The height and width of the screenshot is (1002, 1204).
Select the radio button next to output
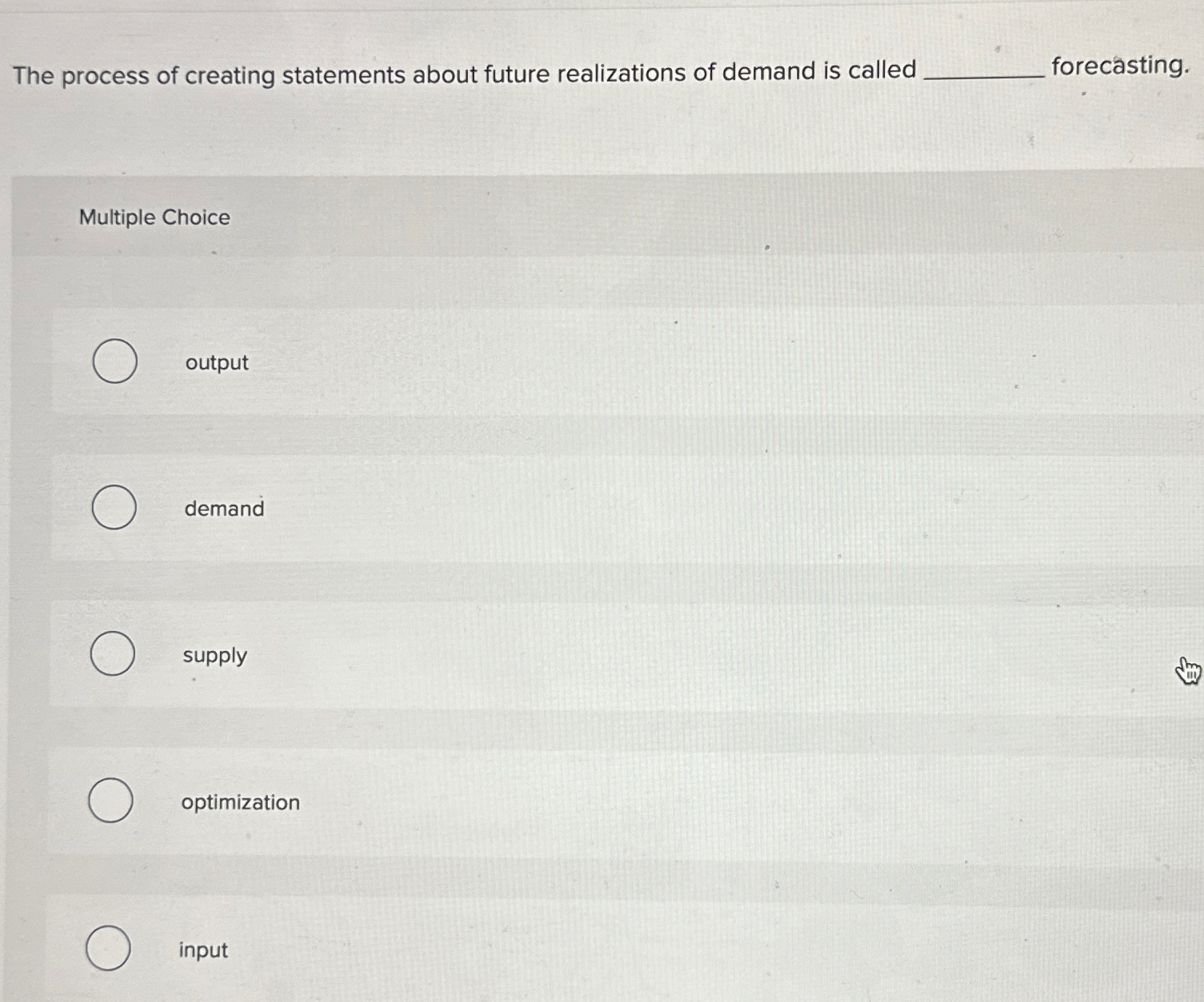coord(114,361)
